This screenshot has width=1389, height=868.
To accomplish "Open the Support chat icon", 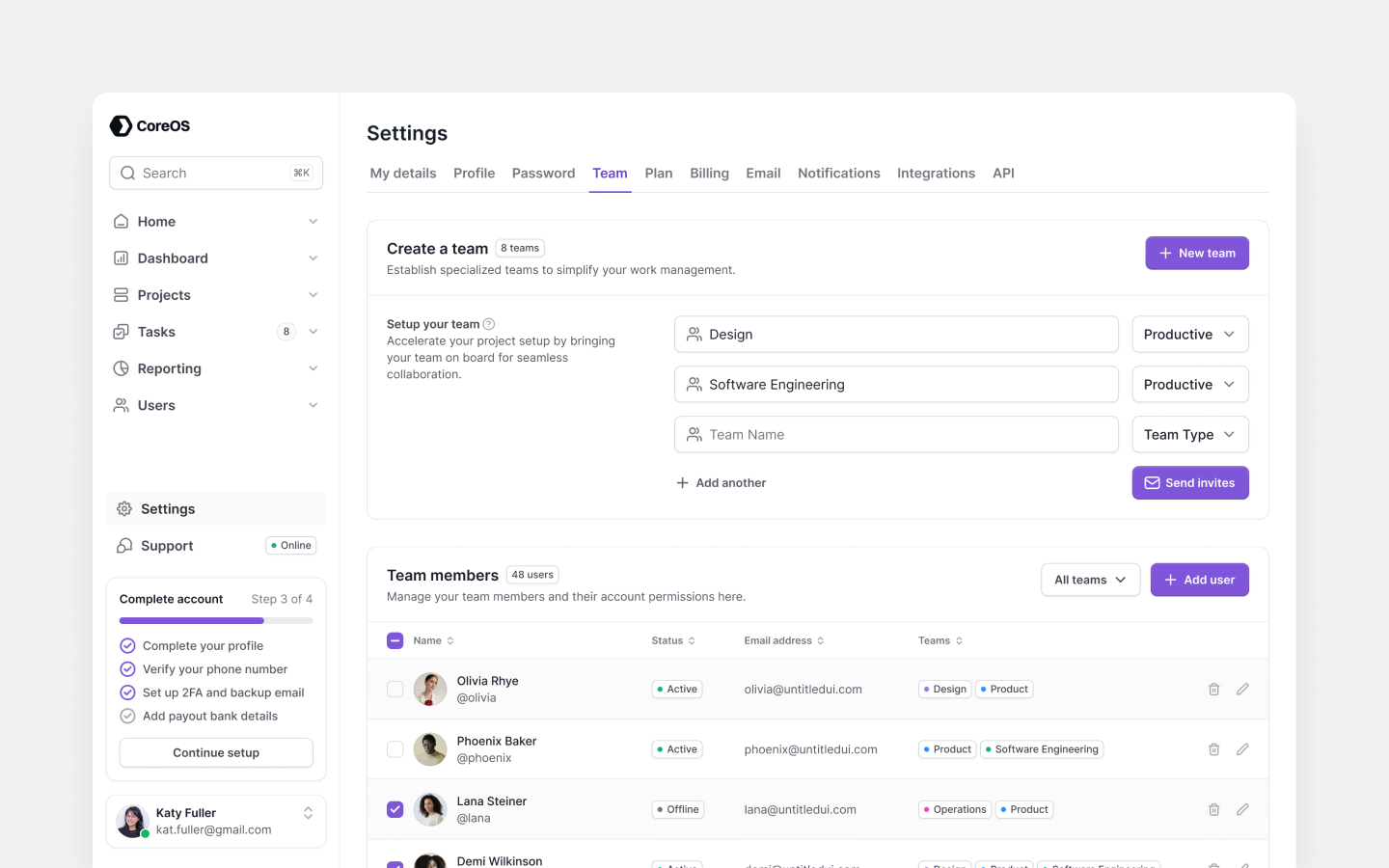I will pos(123,545).
